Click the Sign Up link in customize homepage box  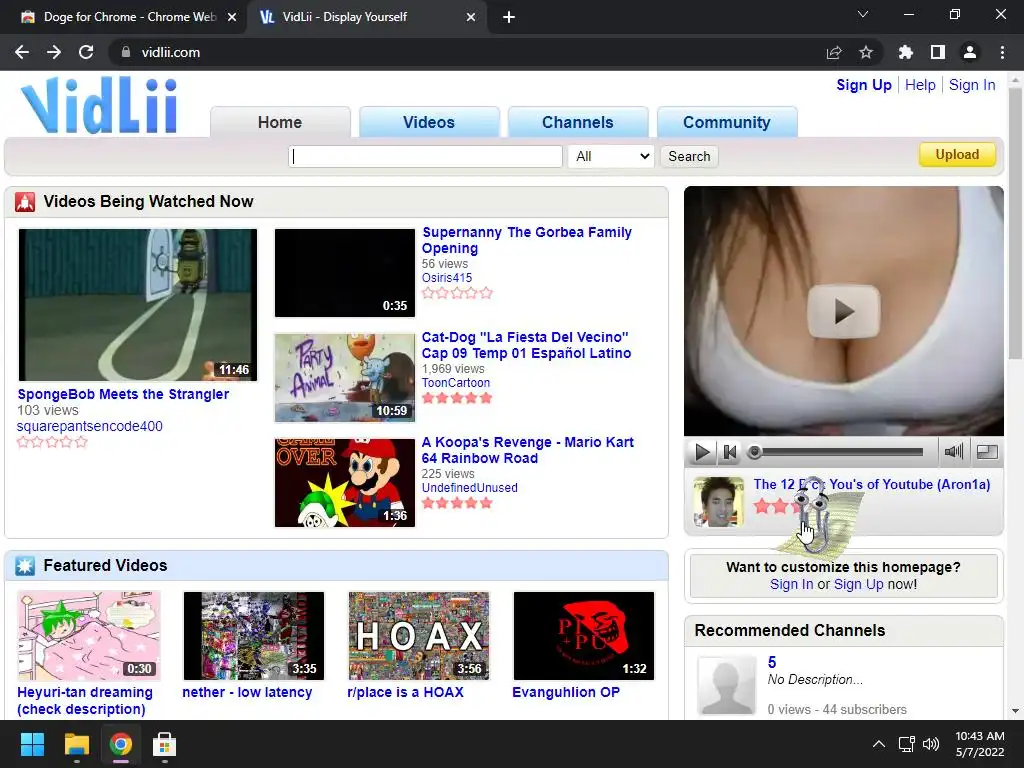(x=858, y=584)
